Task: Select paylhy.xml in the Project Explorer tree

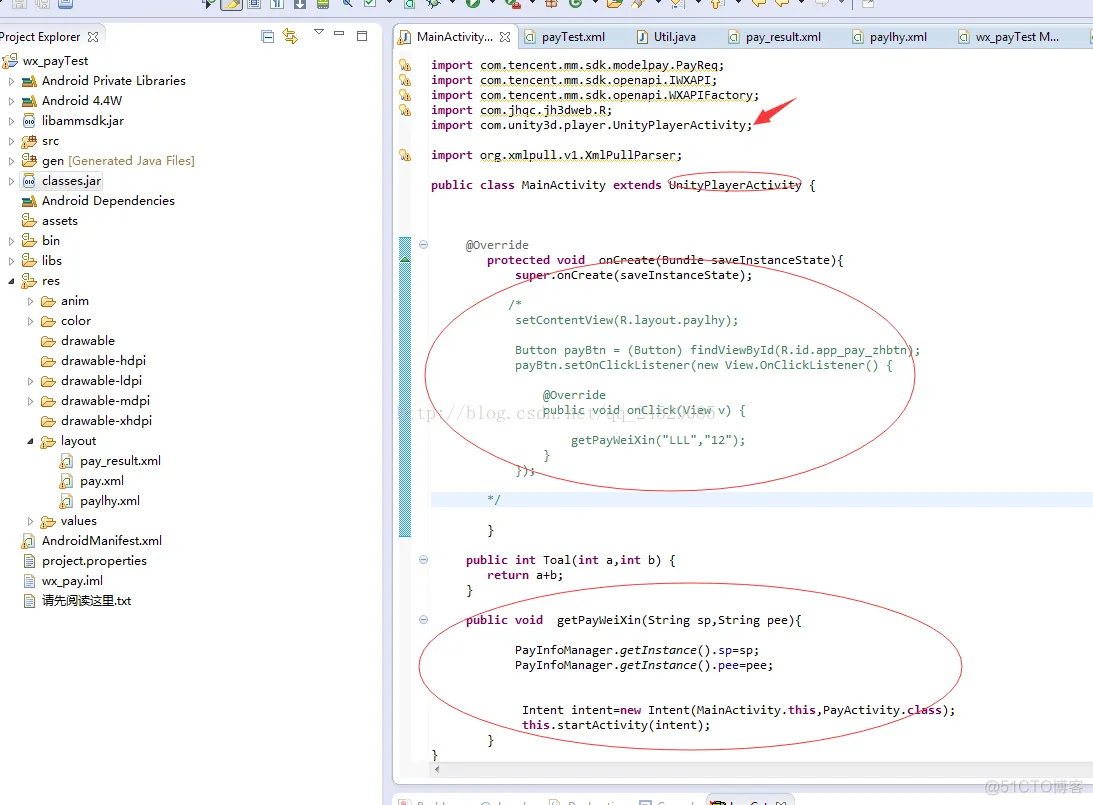Action: point(109,501)
